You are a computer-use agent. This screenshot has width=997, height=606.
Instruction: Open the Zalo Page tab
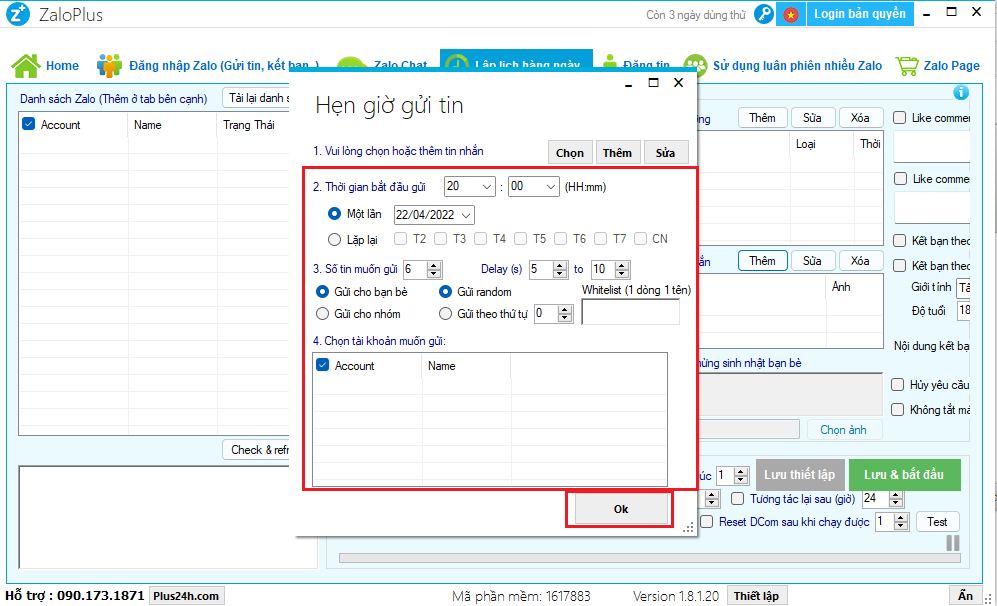point(938,65)
